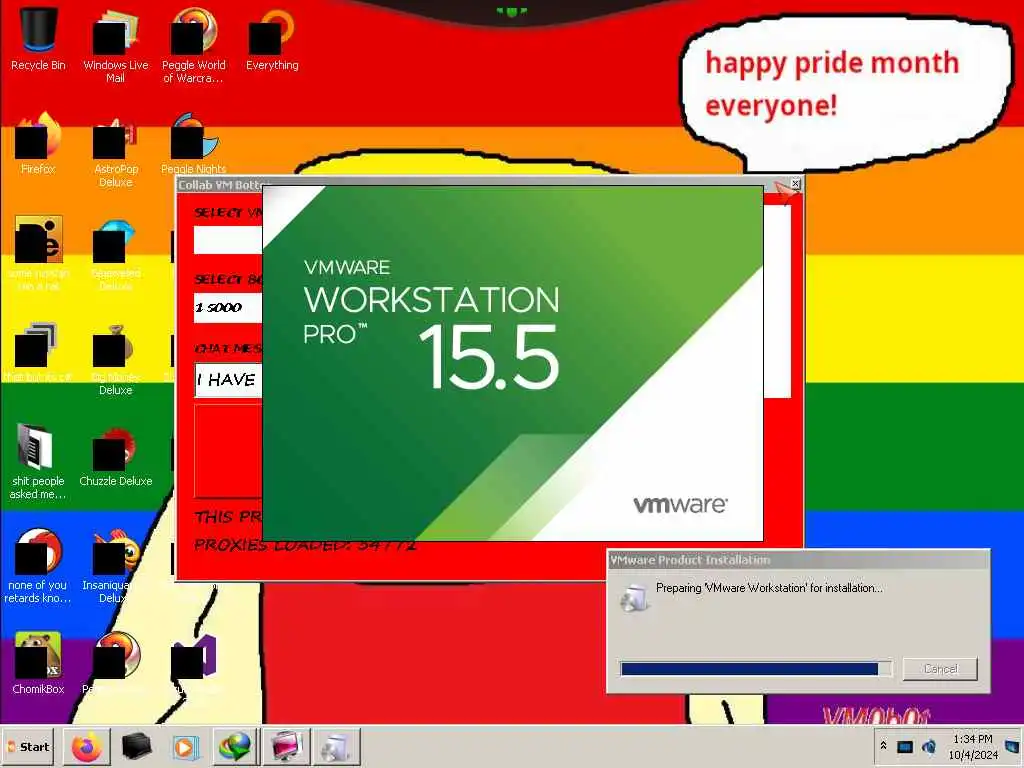Select the Insaniquarium Deluxe shortcut

tap(112, 567)
